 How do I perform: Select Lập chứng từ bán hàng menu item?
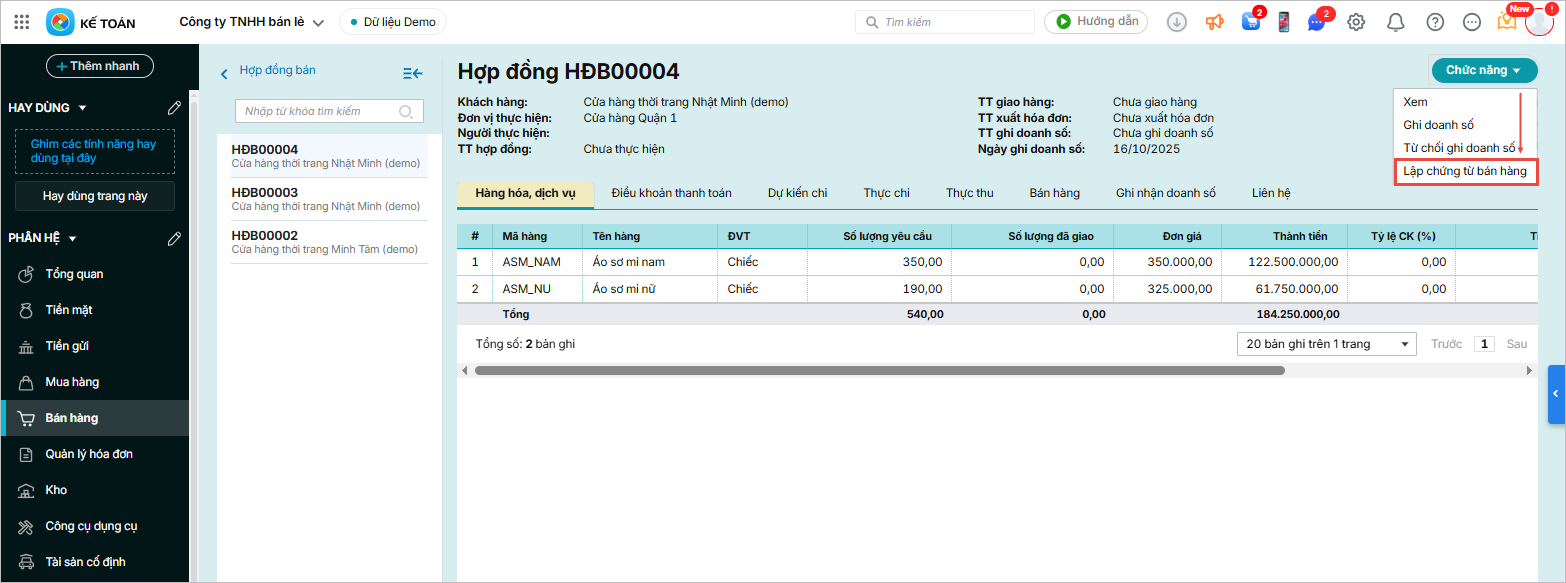1464,171
